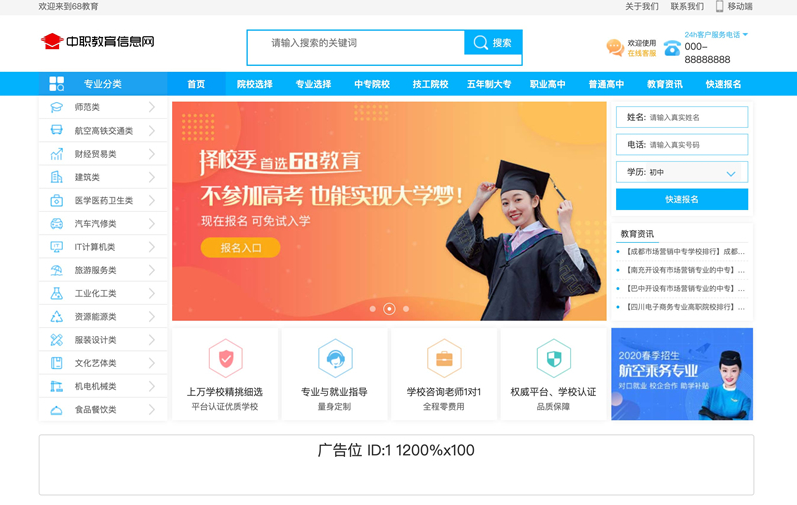797x505 pixels.
Task: Click the 汽车汽修类 car icon
Action: tap(56, 224)
